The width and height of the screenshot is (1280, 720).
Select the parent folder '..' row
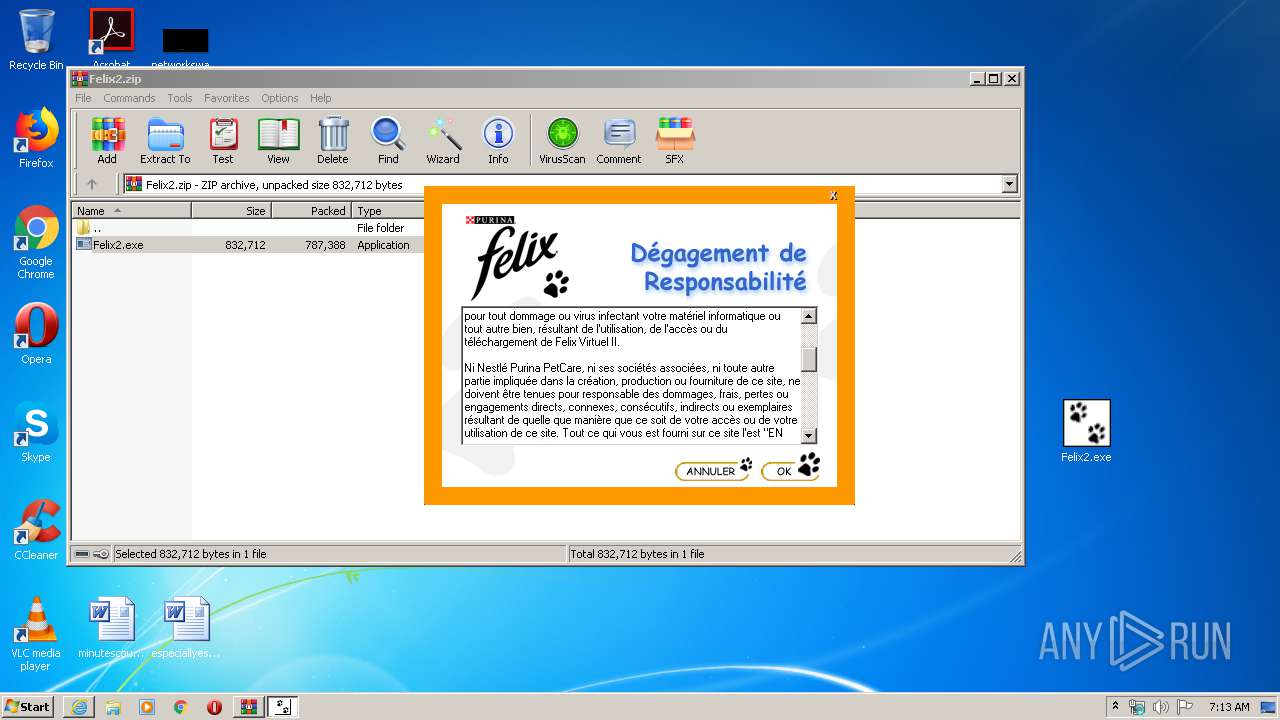(247, 228)
